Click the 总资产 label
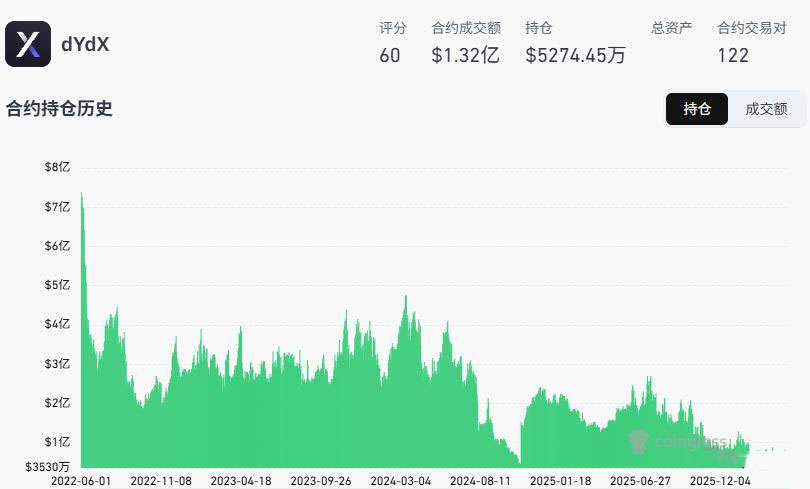The width and height of the screenshot is (810, 489). point(672,28)
